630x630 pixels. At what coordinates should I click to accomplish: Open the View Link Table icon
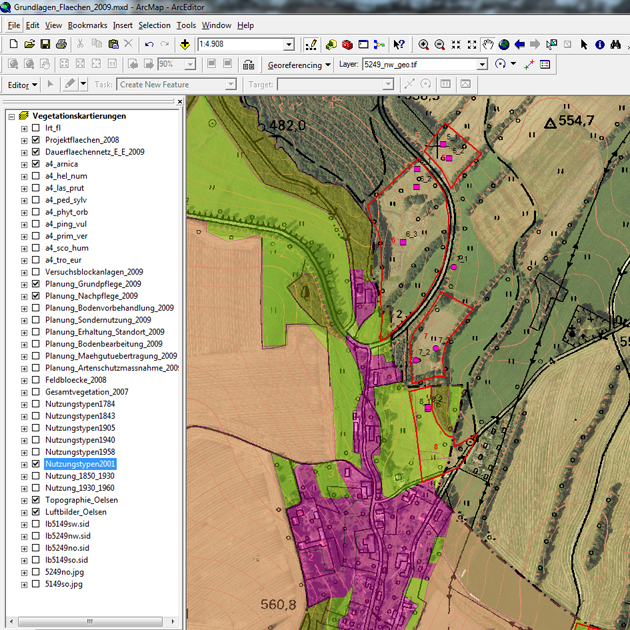545,64
